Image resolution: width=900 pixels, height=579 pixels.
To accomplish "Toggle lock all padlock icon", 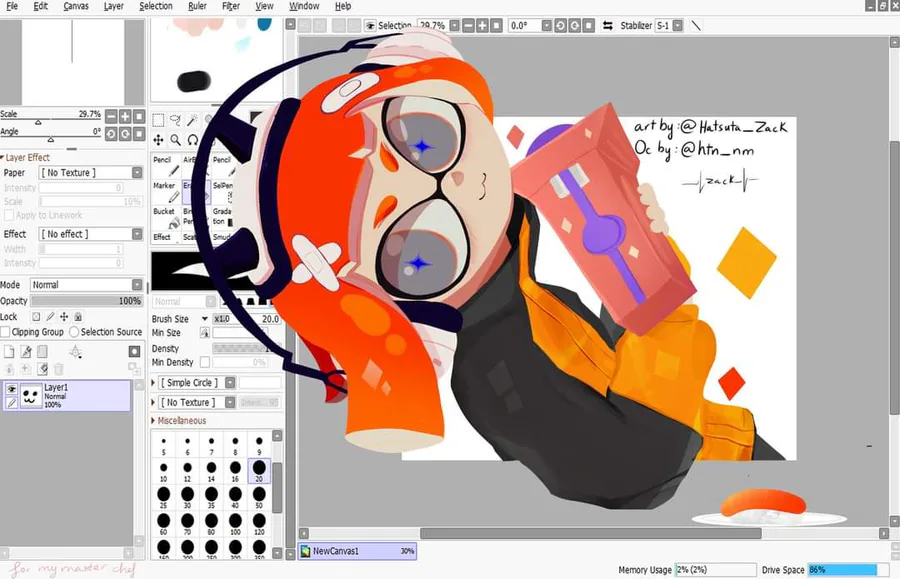I will click(78, 317).
